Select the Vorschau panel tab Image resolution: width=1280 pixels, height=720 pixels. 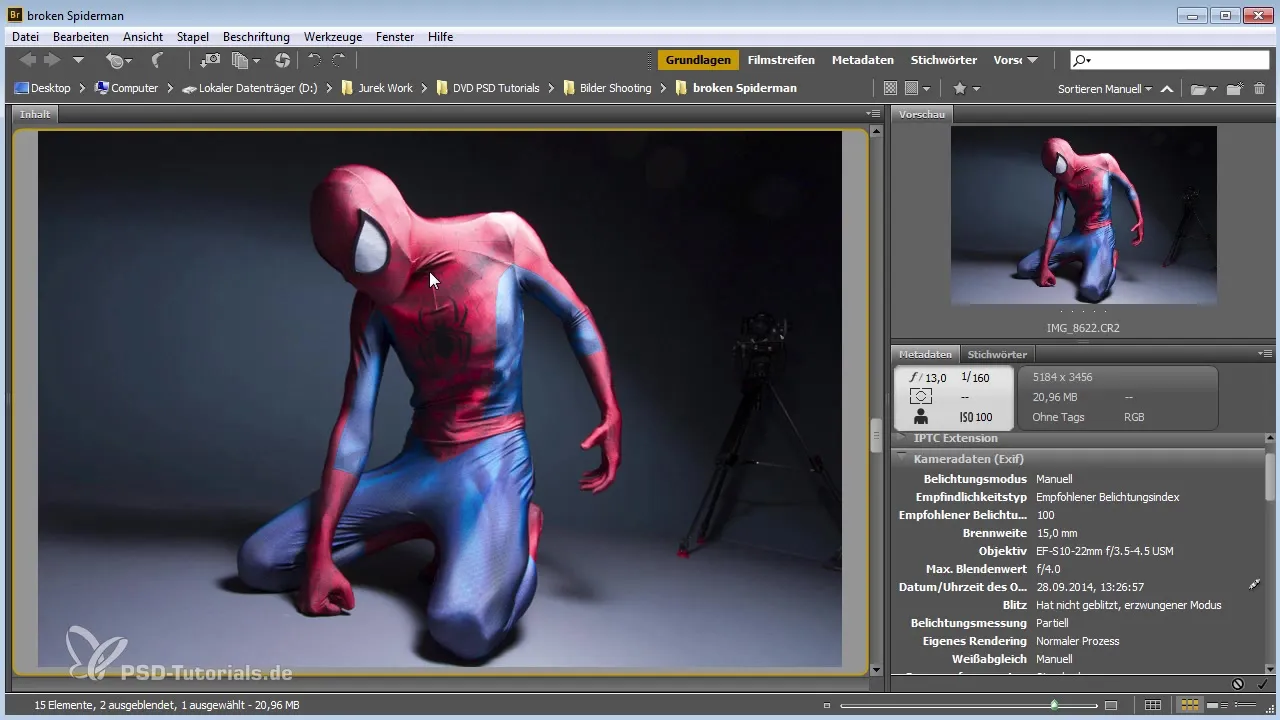click(x=922, y=114)
